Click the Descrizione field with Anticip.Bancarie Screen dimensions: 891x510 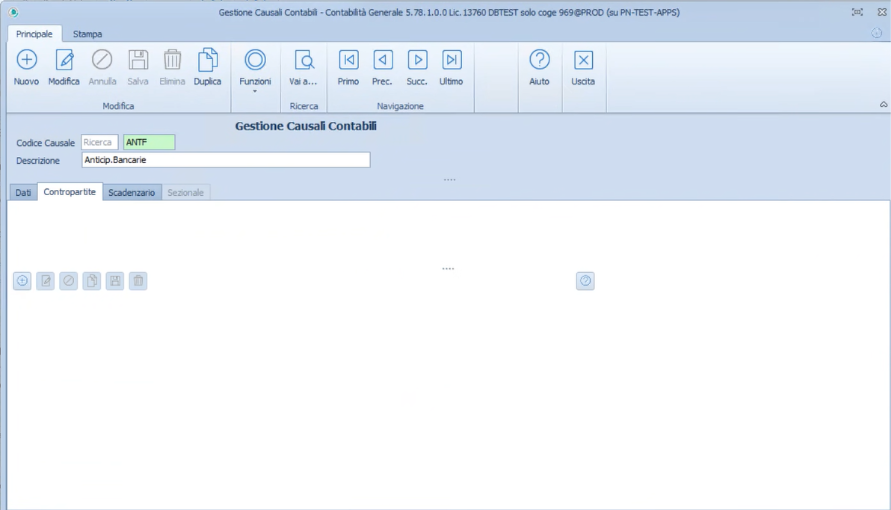[225, 160]
